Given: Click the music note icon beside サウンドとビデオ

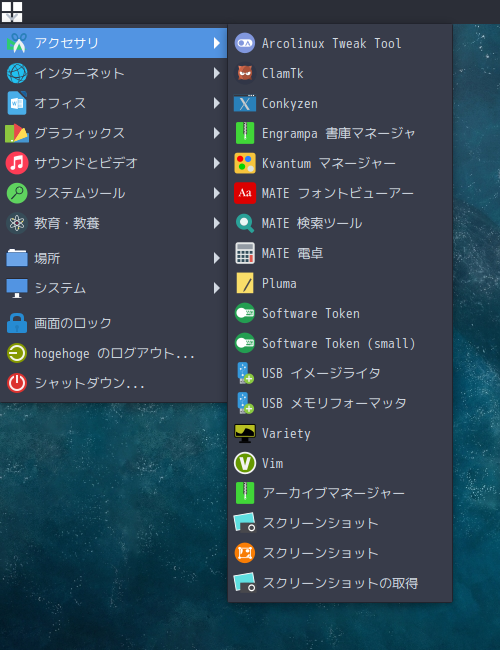Looking at the screenshot, I should pyautogui.click(x=17, y=163).
